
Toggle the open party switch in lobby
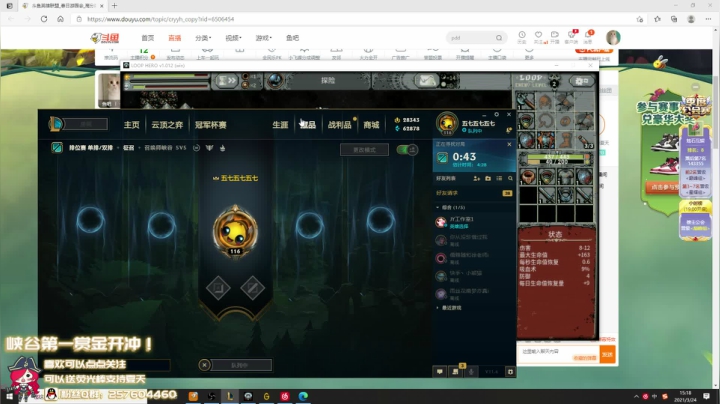[407, 150]
